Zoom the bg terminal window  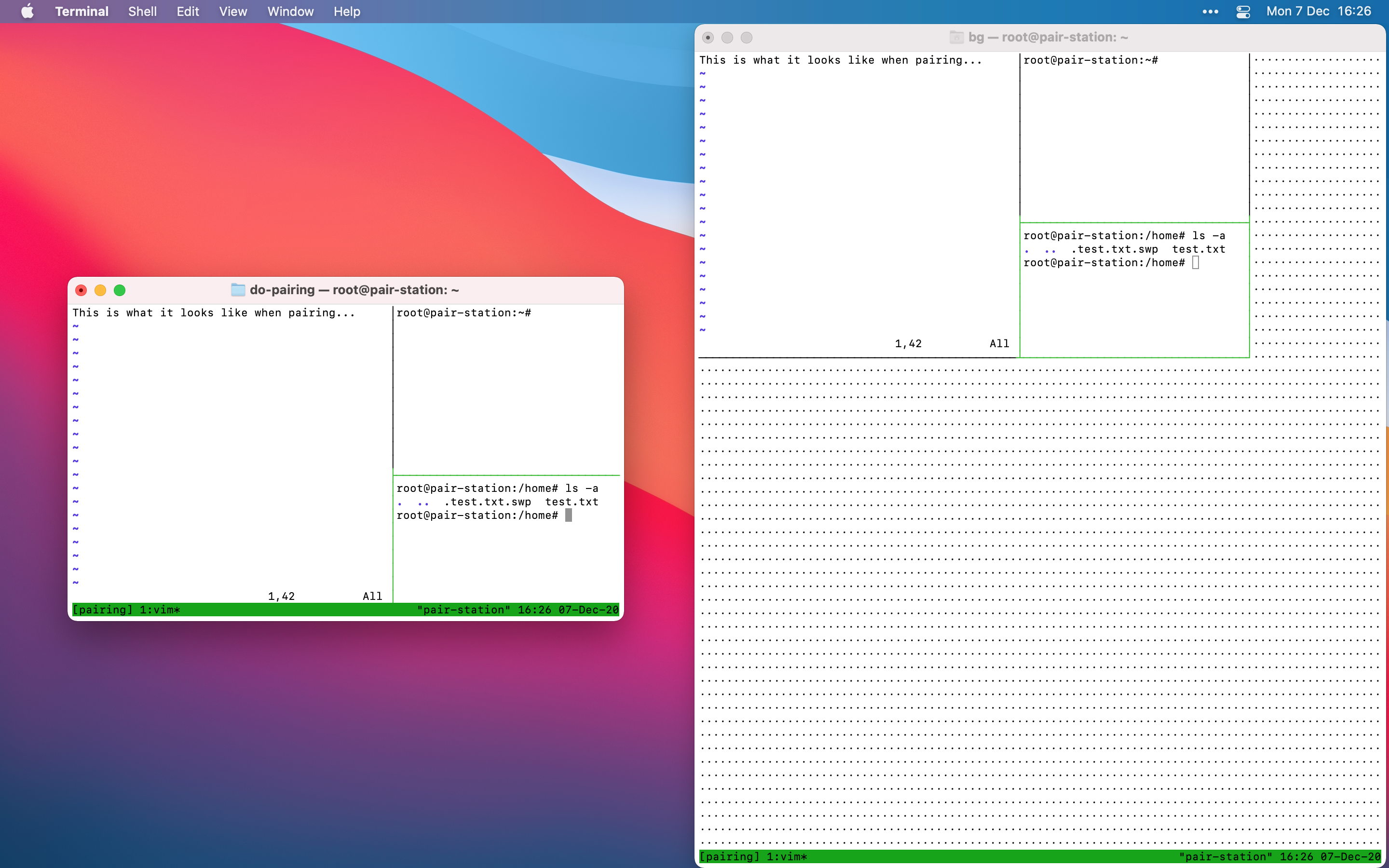pos(746,38)
